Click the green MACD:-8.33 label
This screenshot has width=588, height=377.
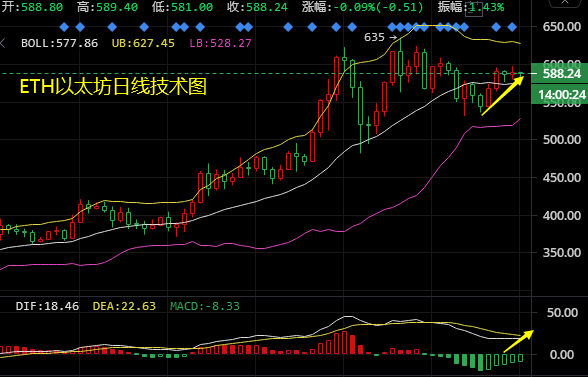205,306
